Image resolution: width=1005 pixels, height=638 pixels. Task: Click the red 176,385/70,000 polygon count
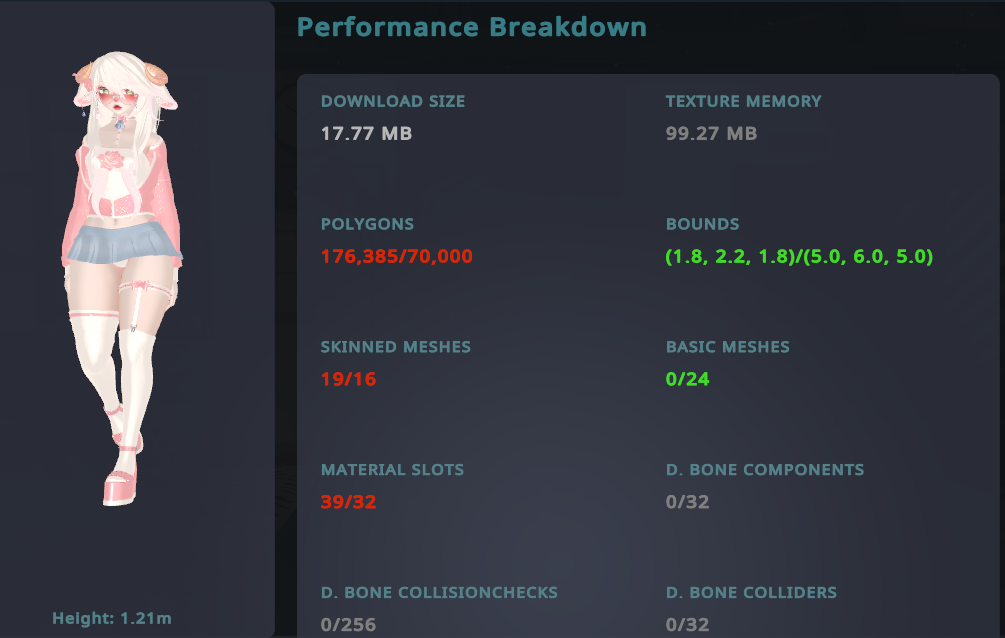(396, 257)
